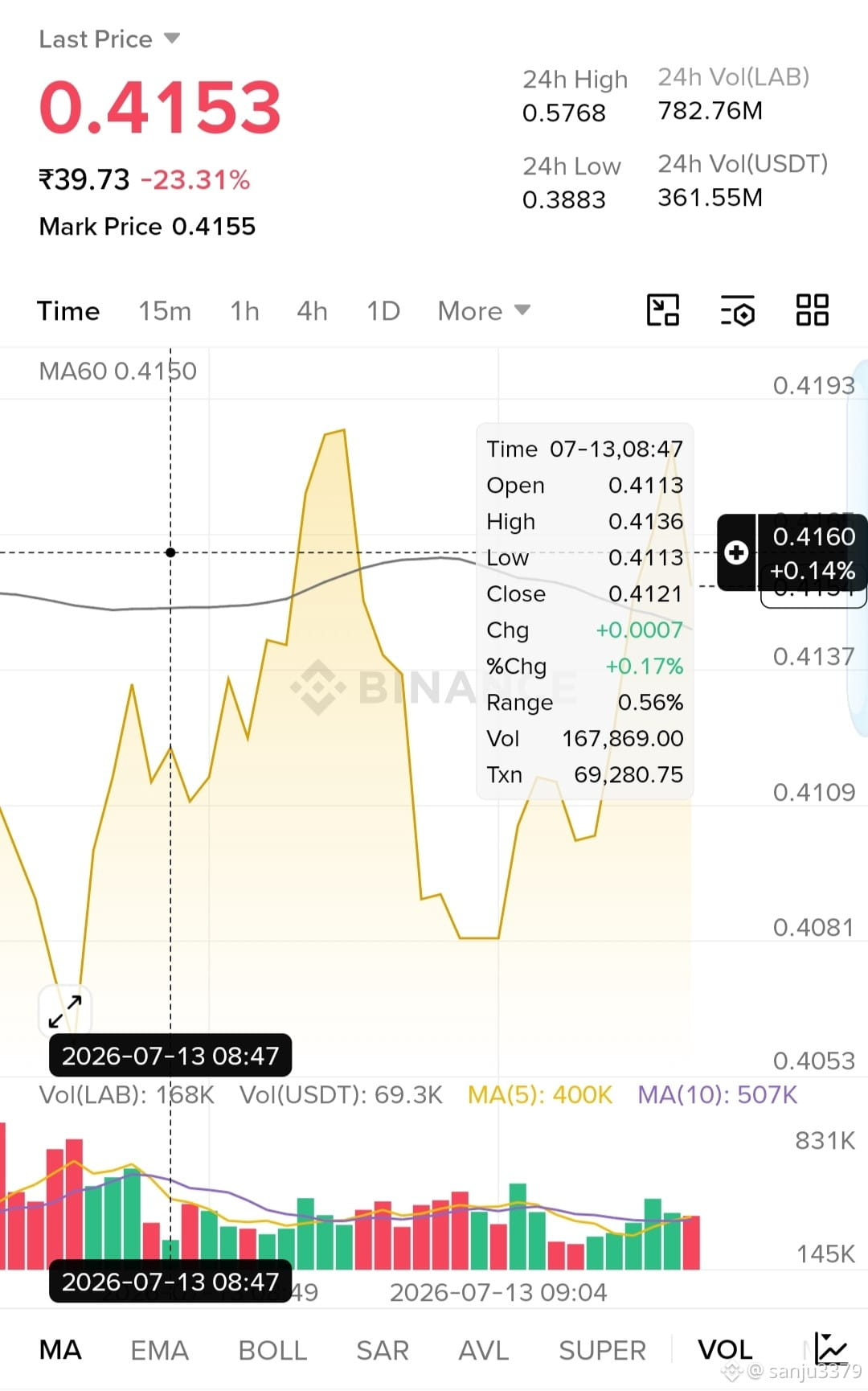Click the 24h Vol(LAB) 782.76M value
This screenshot has height=1391, width=868.
(x=710, y=110)
